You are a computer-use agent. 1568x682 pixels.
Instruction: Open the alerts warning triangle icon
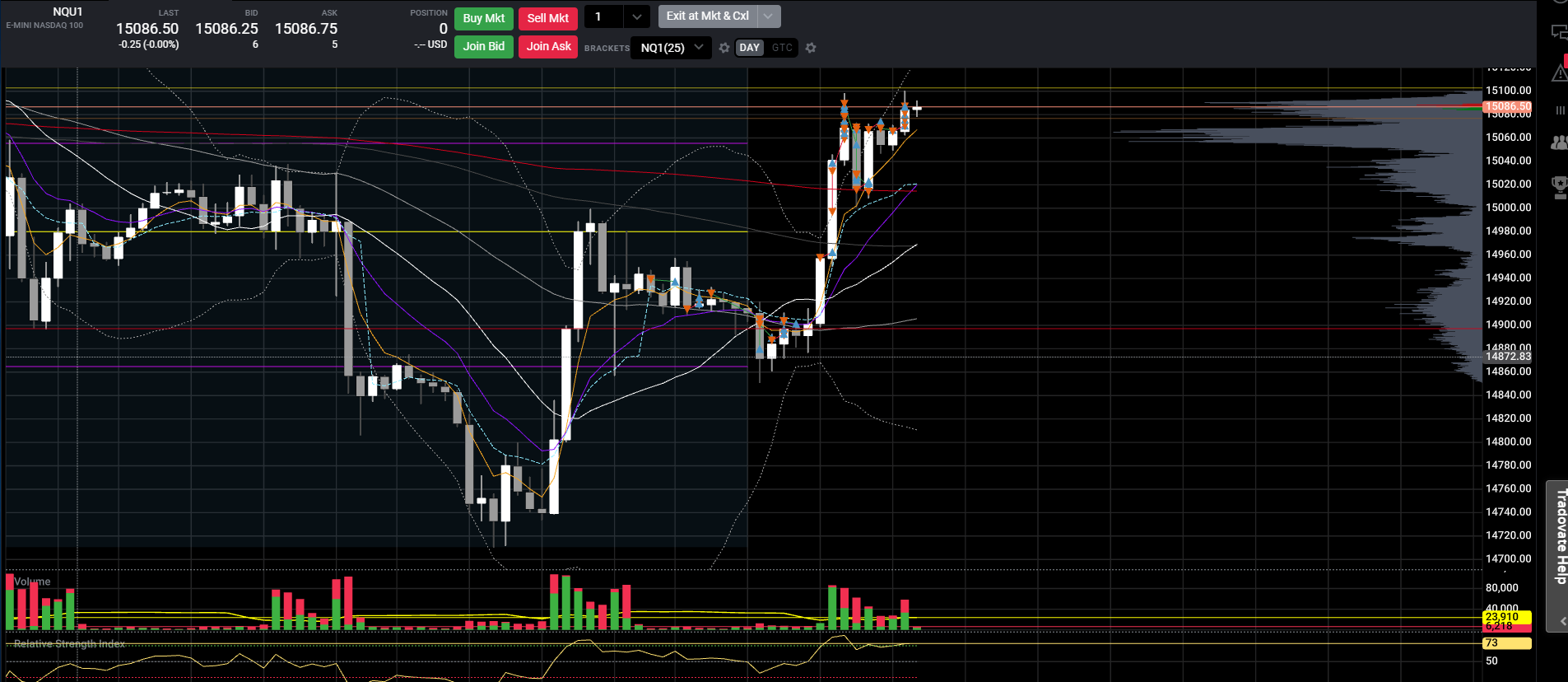[x=1559, y=73]
